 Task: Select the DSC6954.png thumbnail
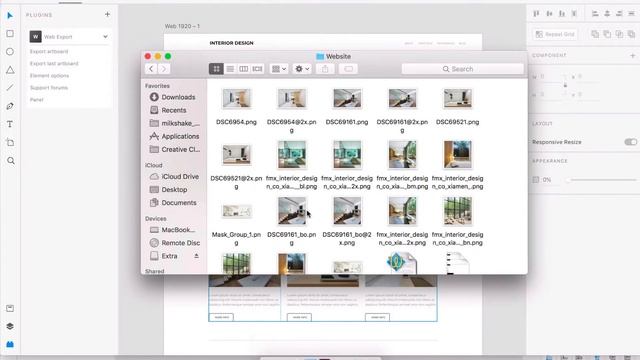[237, 98]
